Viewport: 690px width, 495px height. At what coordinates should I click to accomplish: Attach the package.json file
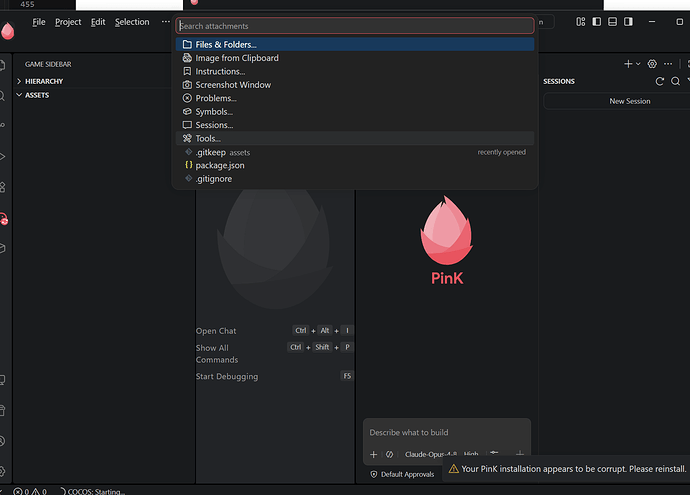pyautogui.click(x=355, y=165)
